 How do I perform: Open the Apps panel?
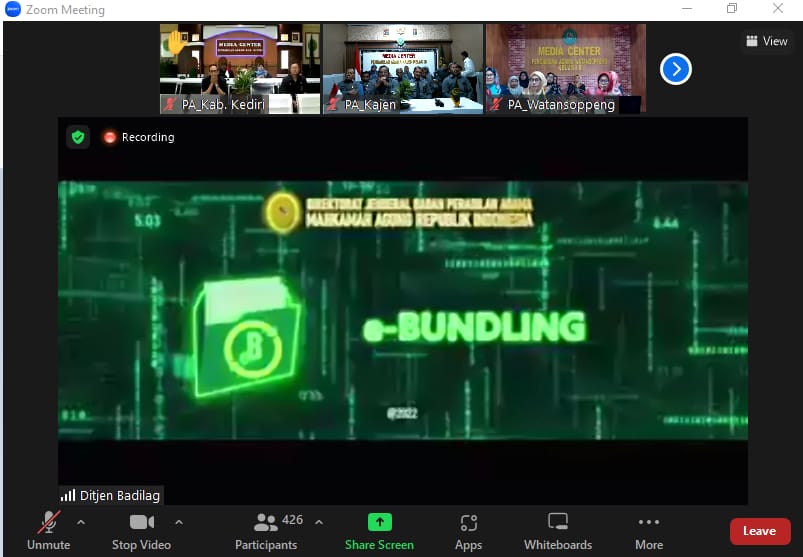tap(469, 531)
